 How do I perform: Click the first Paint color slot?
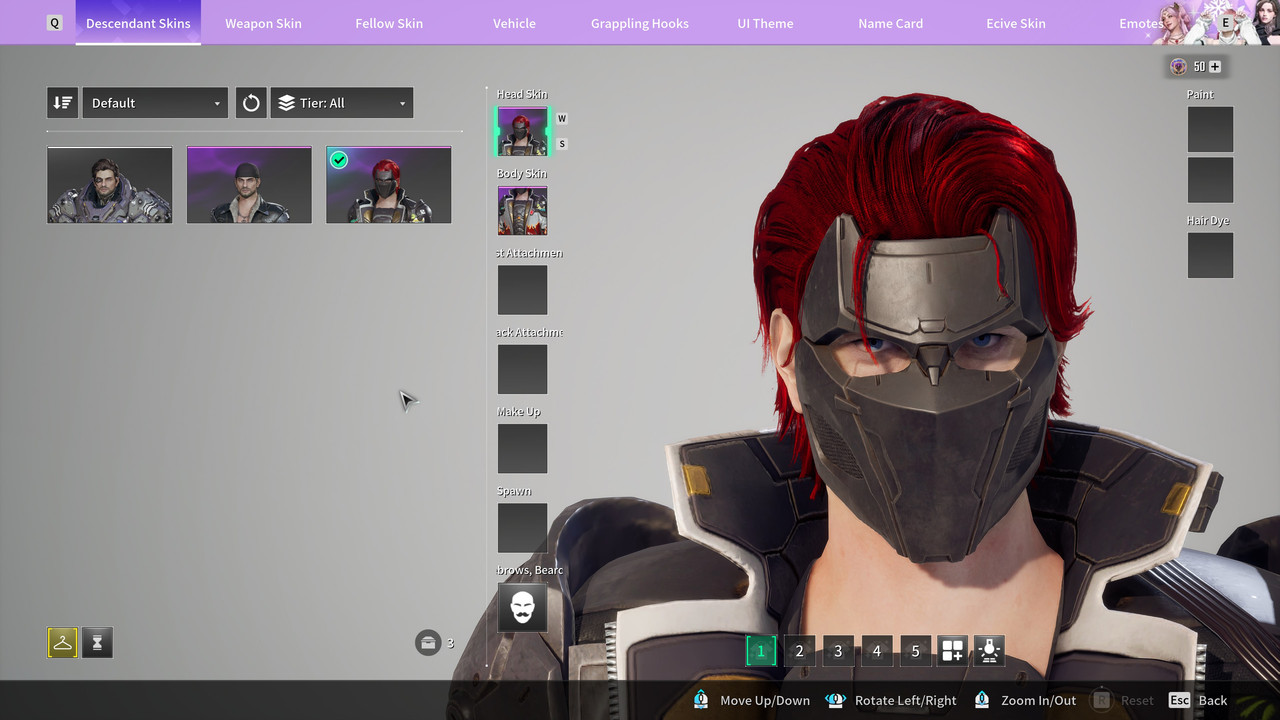click(x=1210, y=129)
